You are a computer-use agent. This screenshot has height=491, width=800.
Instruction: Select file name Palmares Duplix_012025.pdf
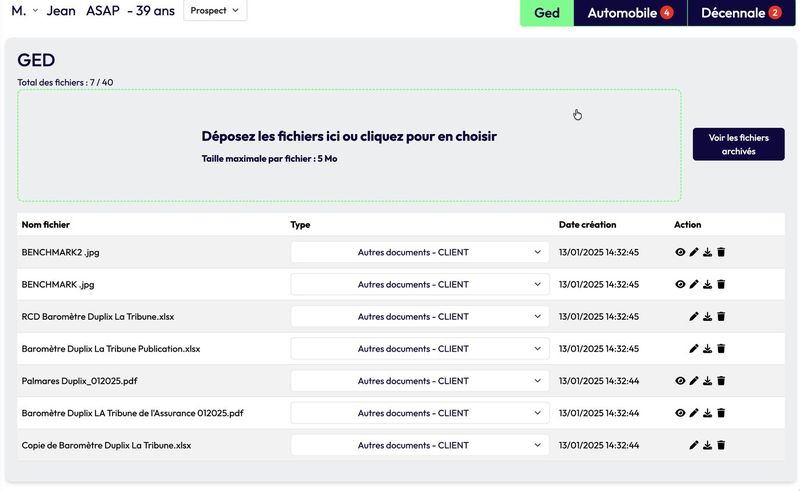[79, 381]
